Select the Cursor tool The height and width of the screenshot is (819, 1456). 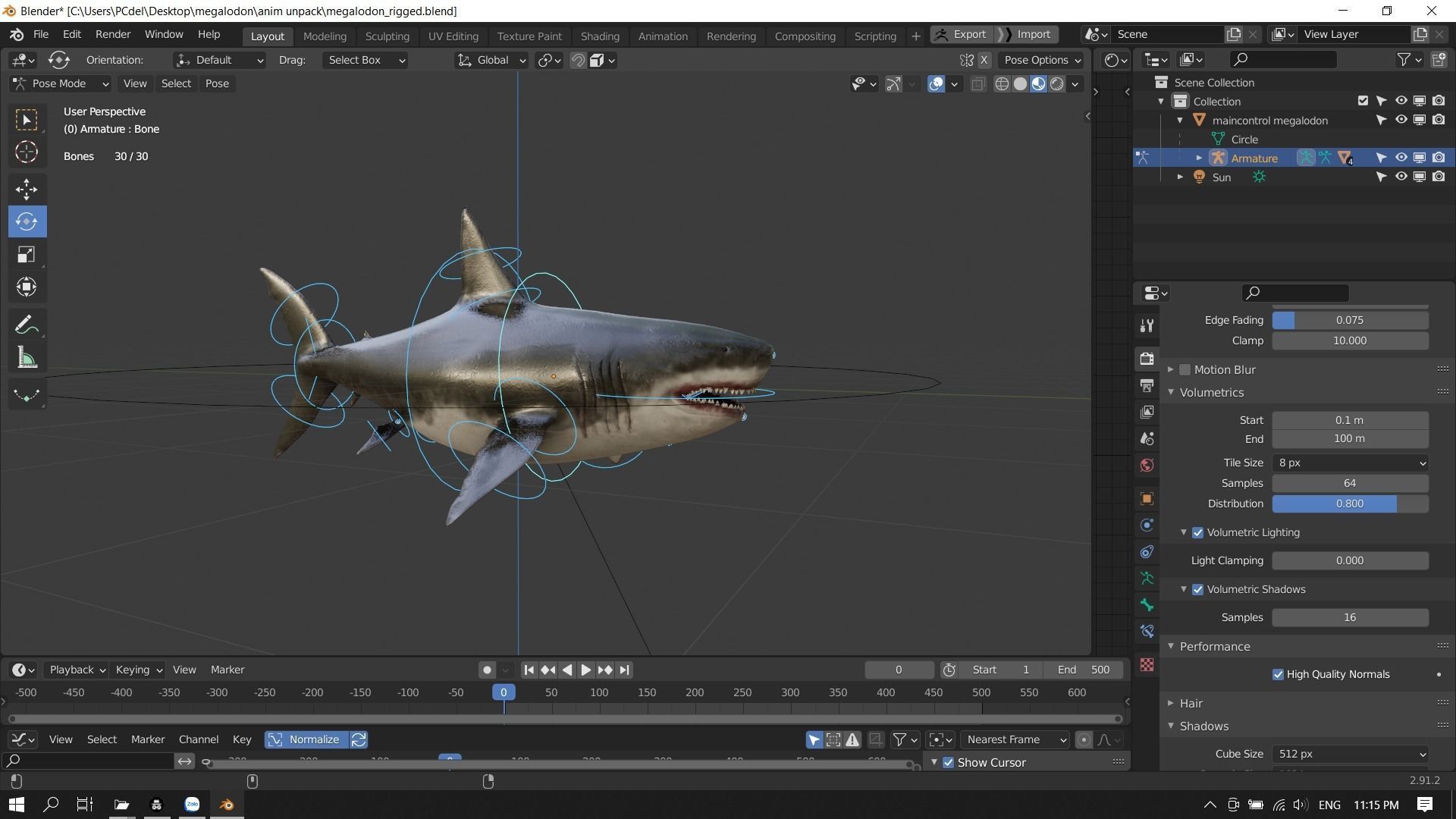click(27, 152)
